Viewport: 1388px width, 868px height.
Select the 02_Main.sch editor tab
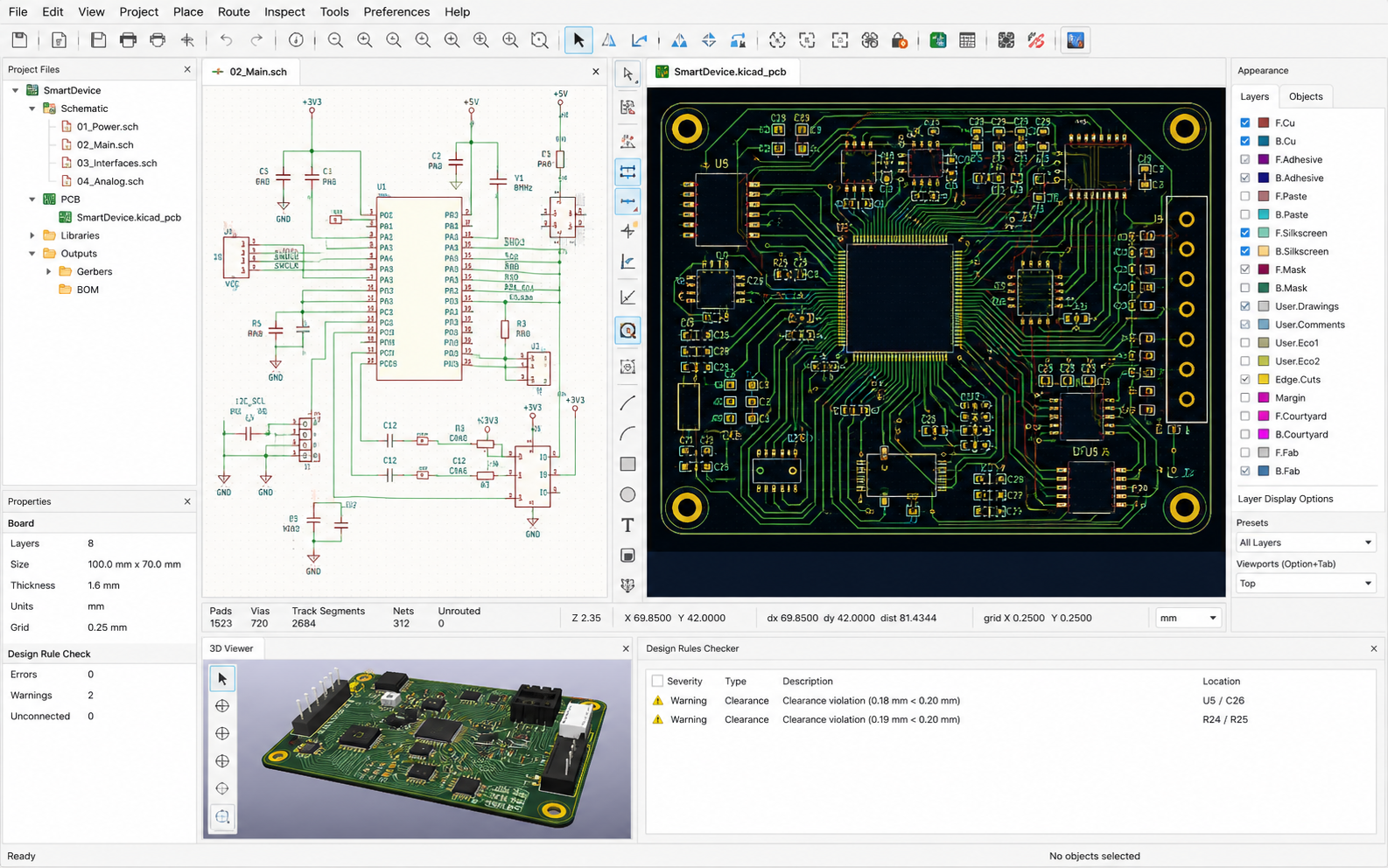click(x=250, y=72)
